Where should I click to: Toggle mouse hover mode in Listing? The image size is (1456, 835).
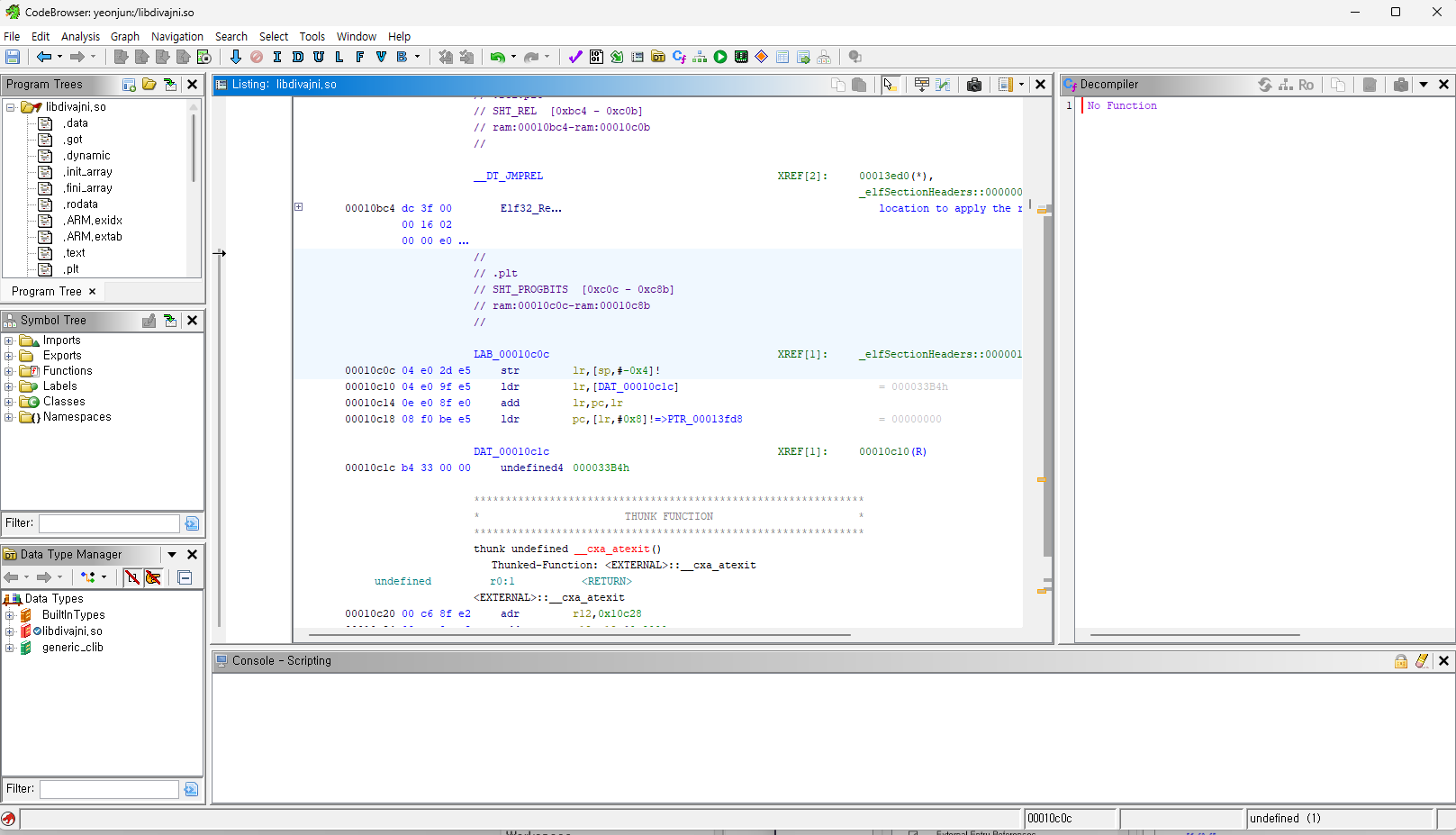pos(890,85)
